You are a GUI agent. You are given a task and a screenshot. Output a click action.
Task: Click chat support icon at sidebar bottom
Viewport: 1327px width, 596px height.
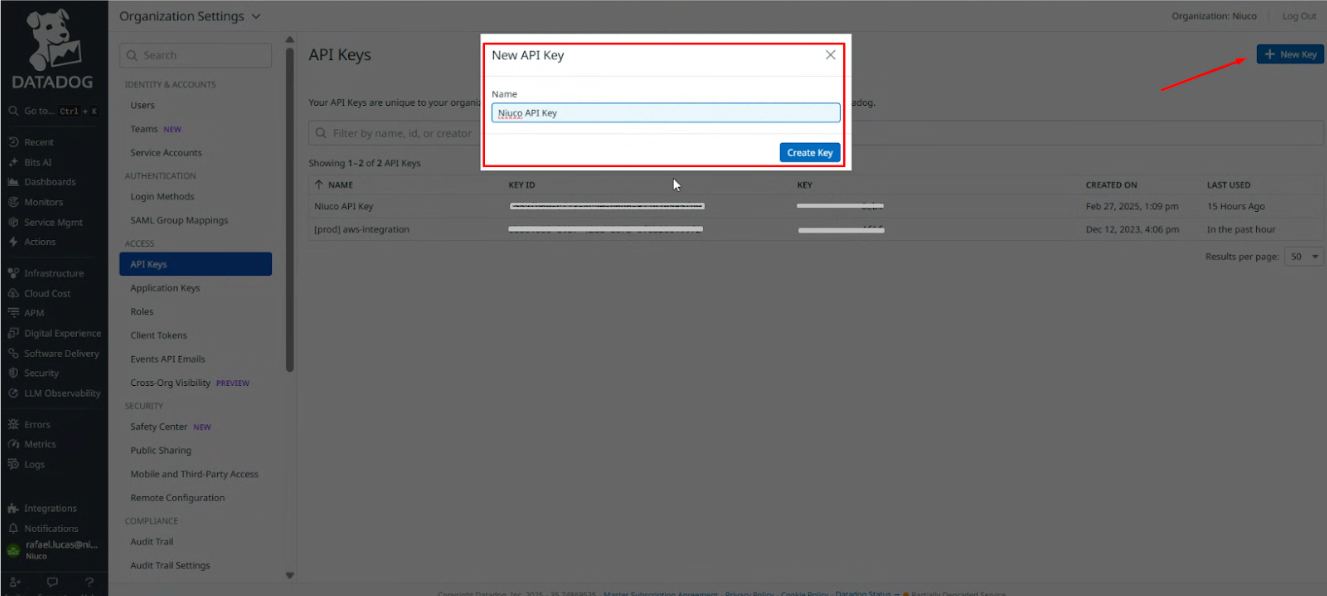(52, 581)
